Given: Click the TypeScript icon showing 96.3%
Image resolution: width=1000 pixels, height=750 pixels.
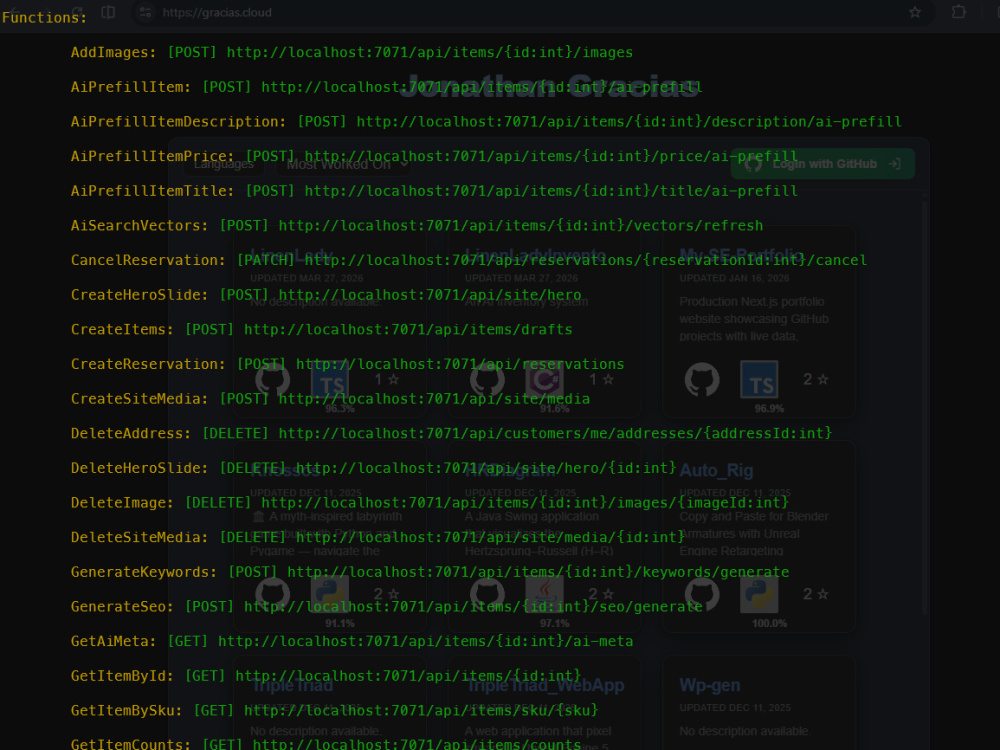Looking at the screenshot, I should (x=330, y=379).
